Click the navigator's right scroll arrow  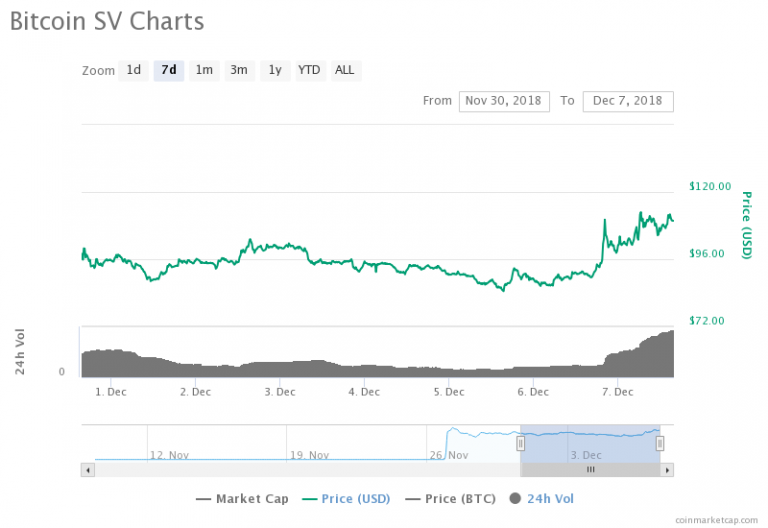(667, 470)
